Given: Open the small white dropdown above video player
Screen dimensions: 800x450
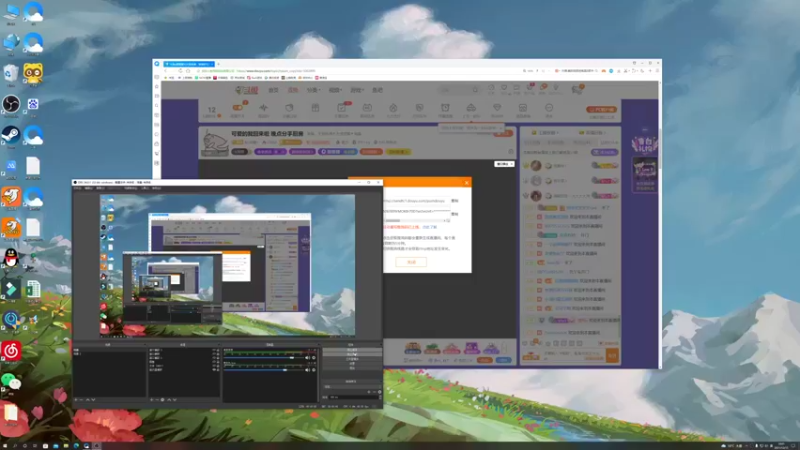Looking at the screenshot, I should (504, 164).
